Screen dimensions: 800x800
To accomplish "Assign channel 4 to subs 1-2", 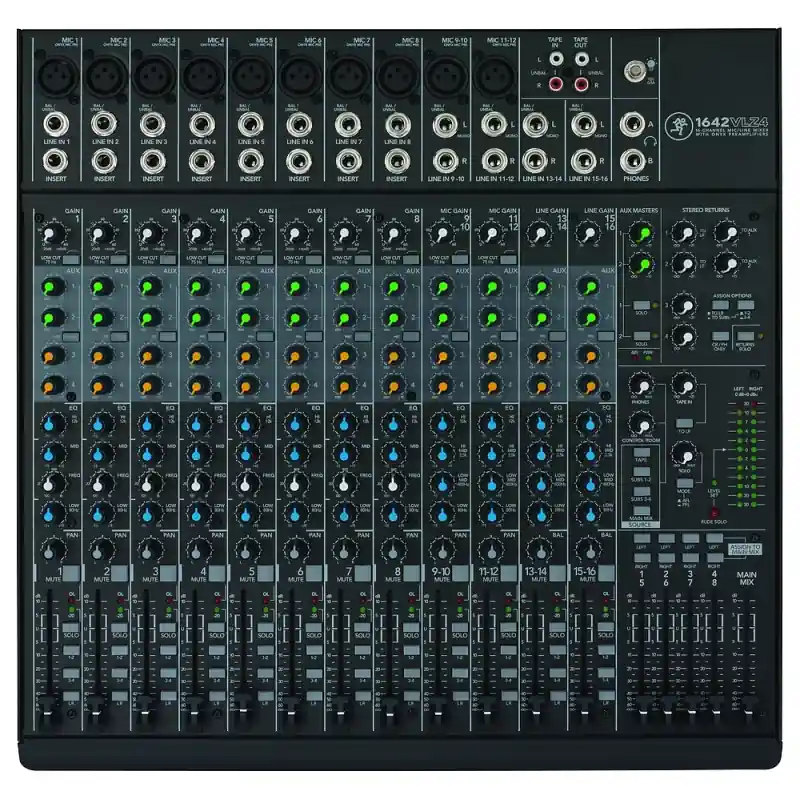I will (216, 650).
